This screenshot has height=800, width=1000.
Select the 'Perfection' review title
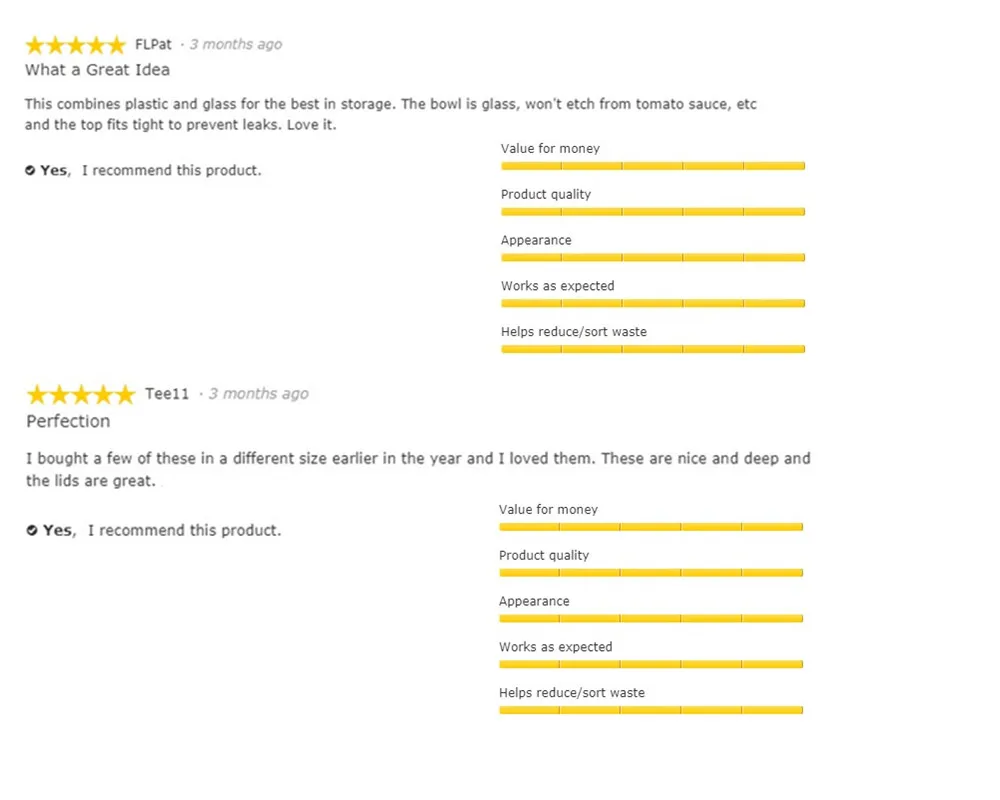(x=68, y=421)
